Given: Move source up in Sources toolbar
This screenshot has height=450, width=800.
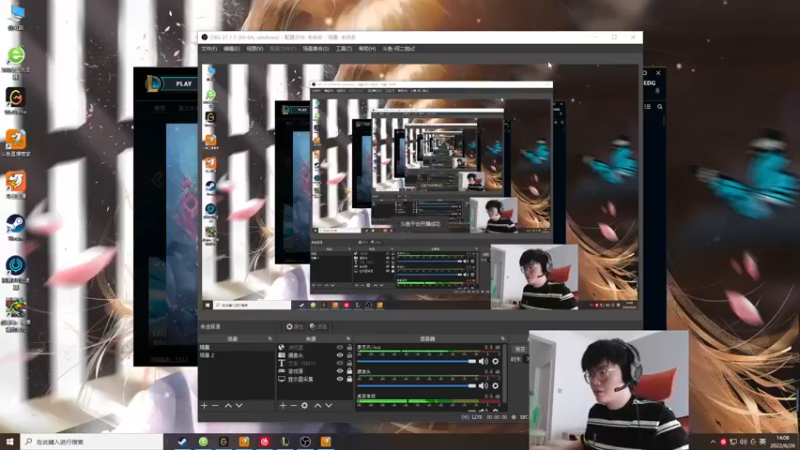Looking at the screenshot, I should pos(317,406).
